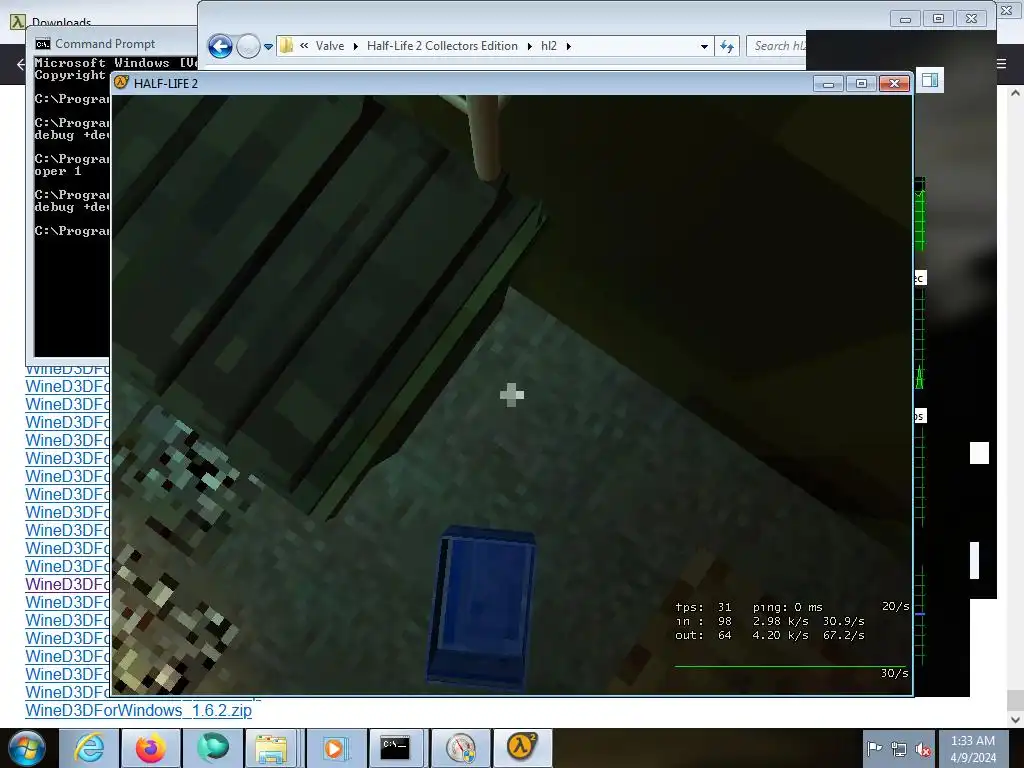Open the Windows Start menu
This screenshot has height=768, width=1024.
pos(27,748)
